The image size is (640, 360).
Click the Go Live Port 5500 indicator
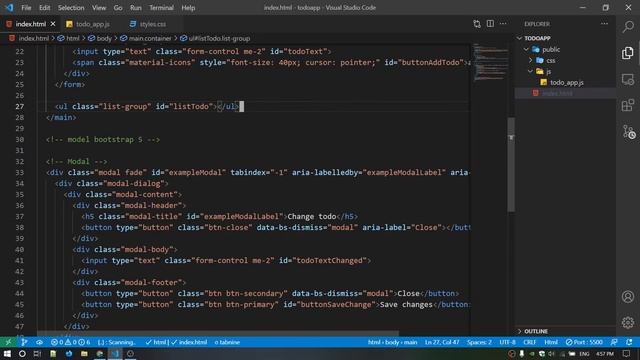[584, 342]
